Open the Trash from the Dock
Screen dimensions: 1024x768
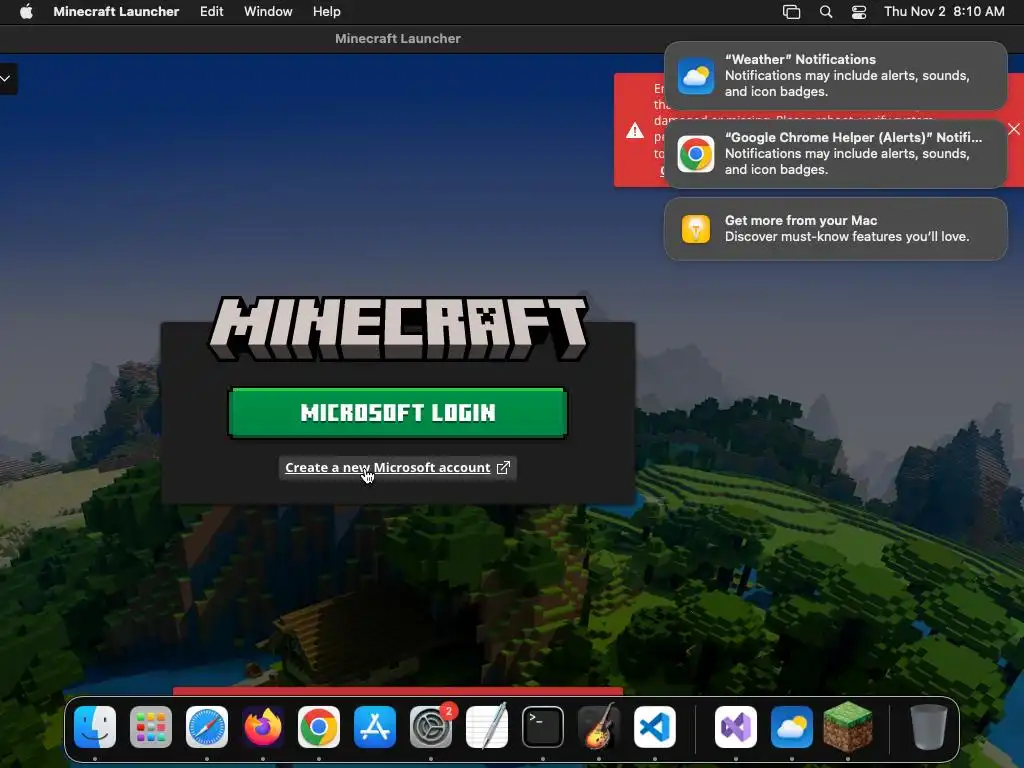coord(929,727)
